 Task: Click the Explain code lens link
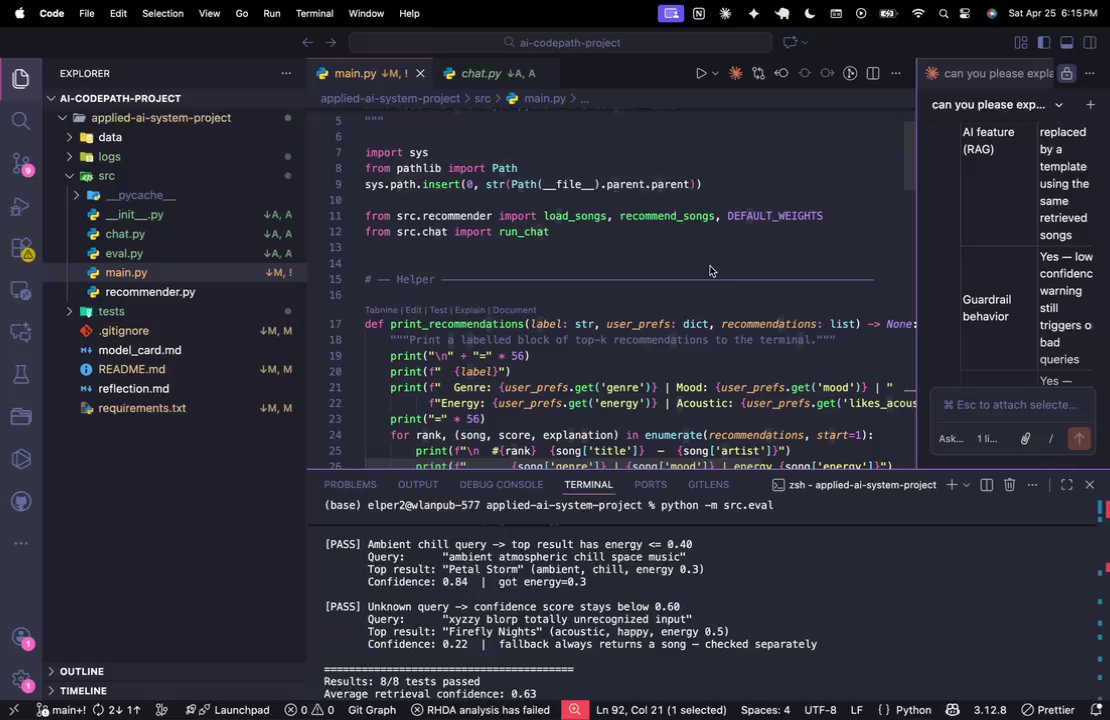point(470,310)
